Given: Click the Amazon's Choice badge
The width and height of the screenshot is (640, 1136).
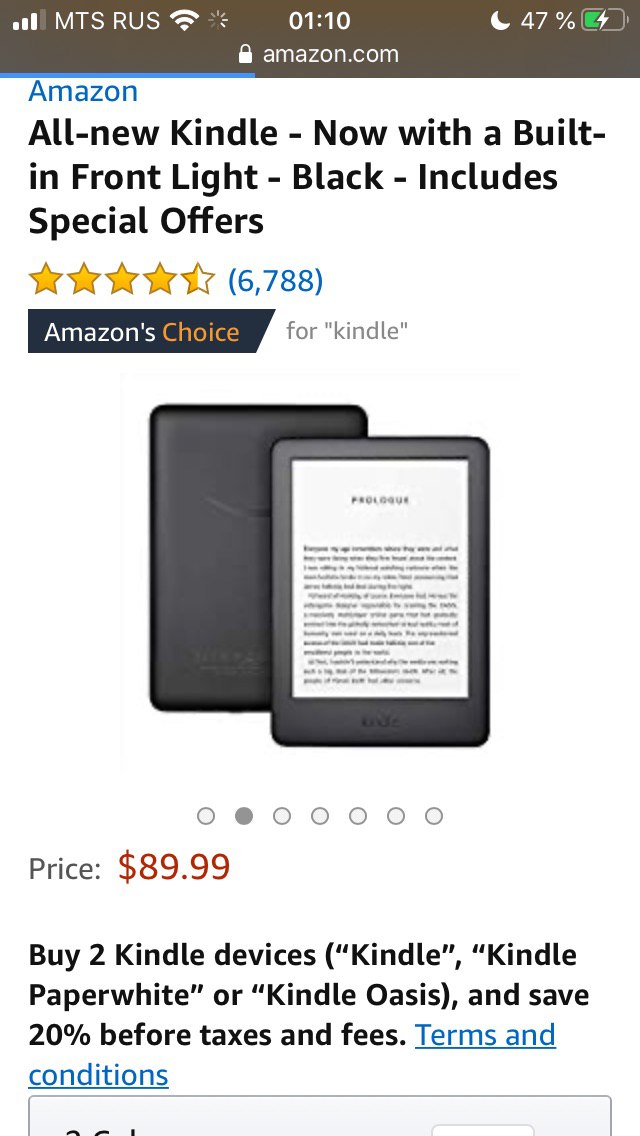Looking at the screenshot, I should click(151, 331).
